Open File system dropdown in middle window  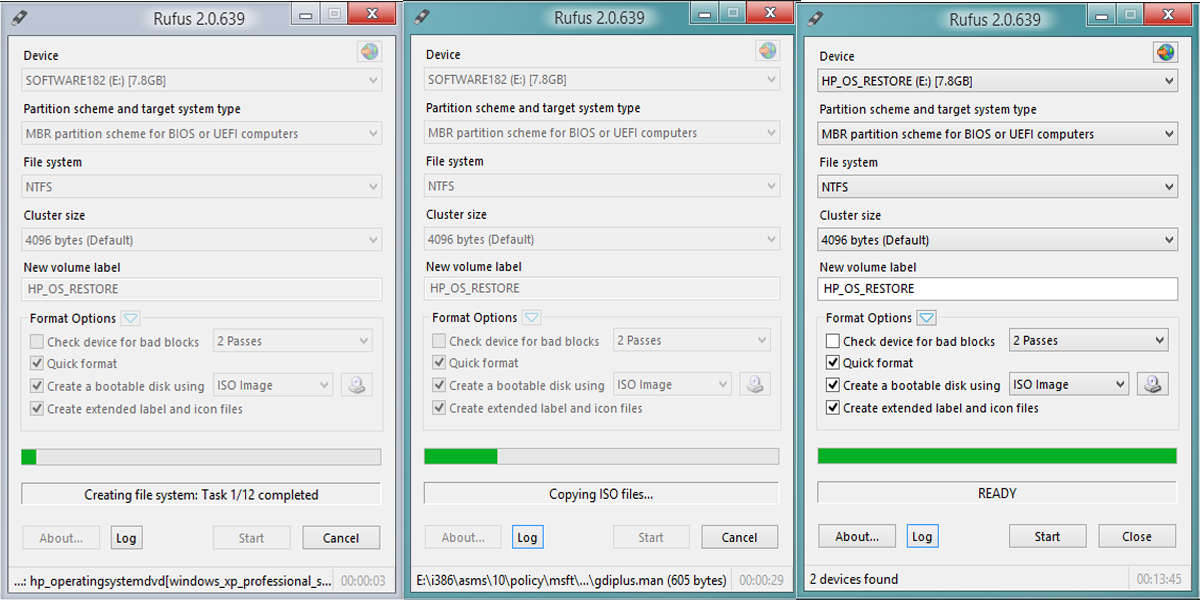tap(602, 186)
